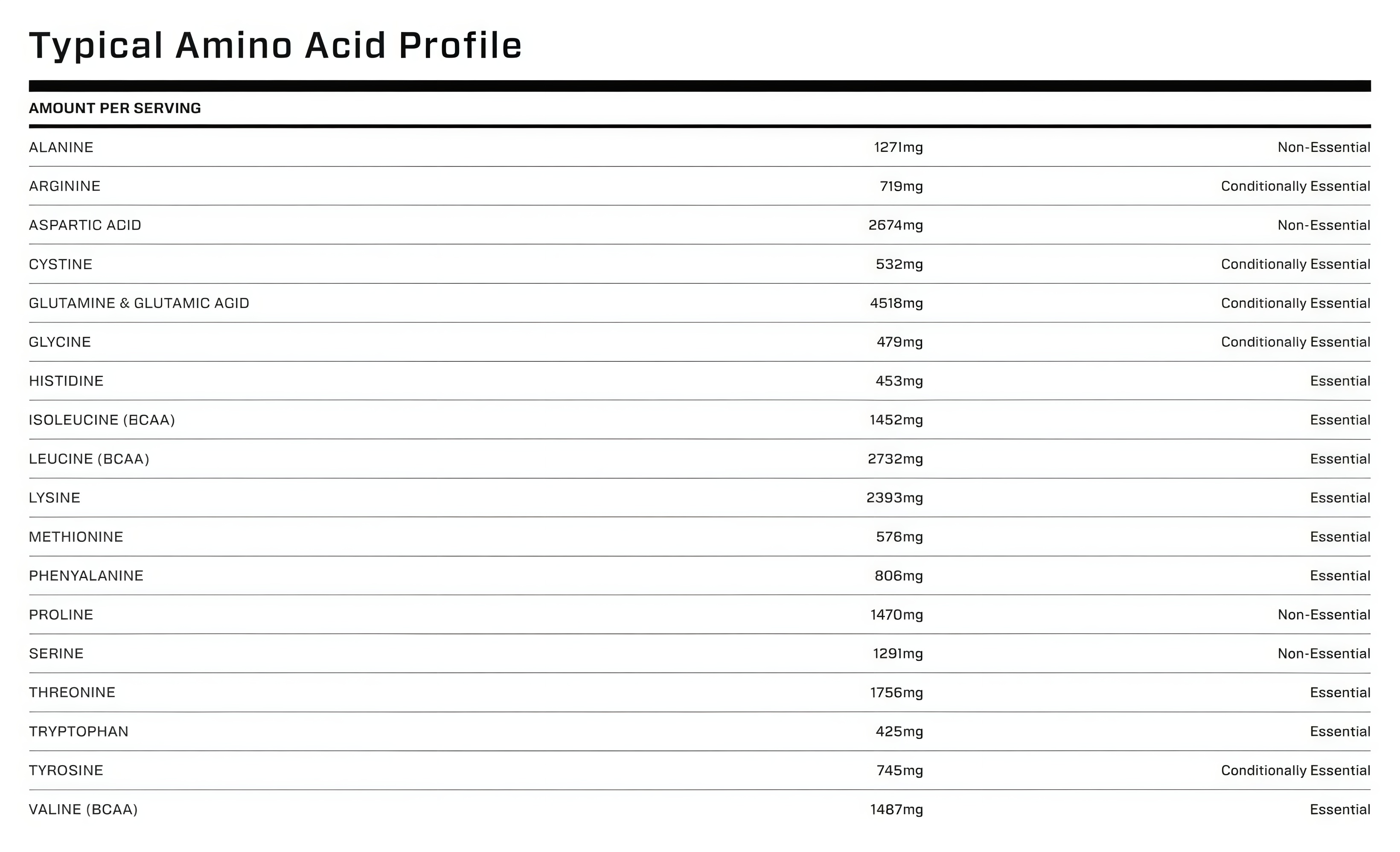Click the Valine (BCAA) label

tap(83, 809)
